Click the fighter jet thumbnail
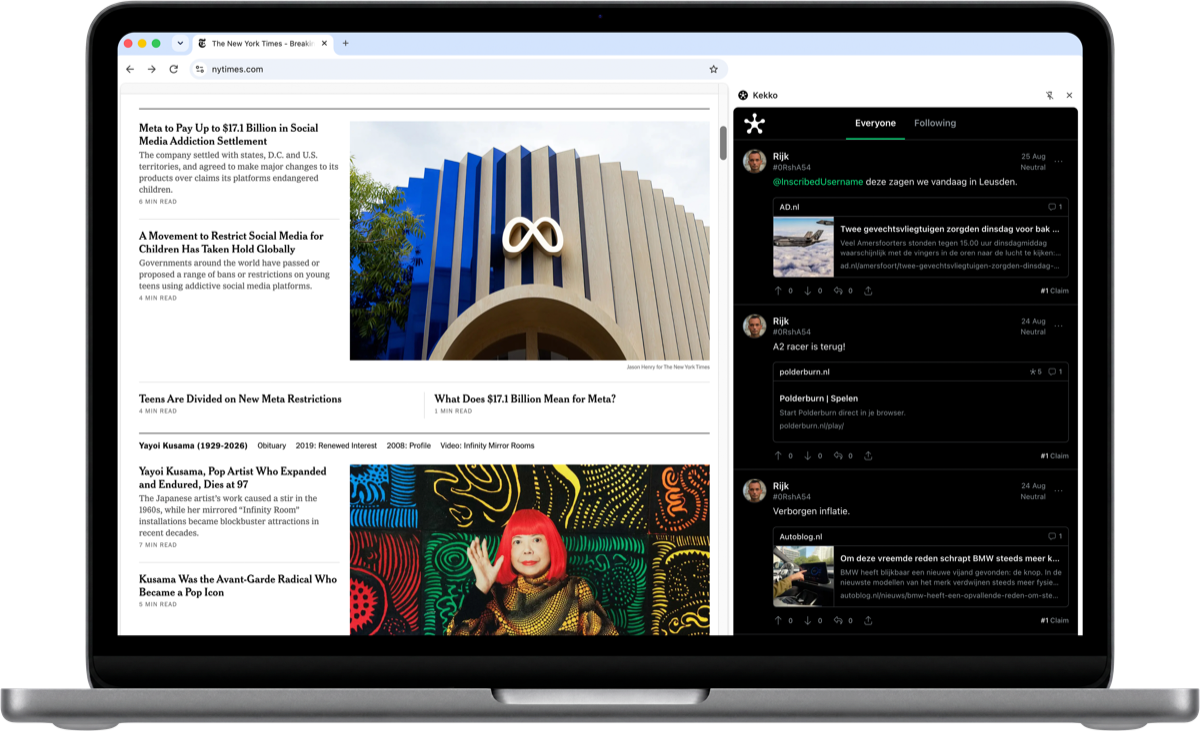 tap(803, 247)
